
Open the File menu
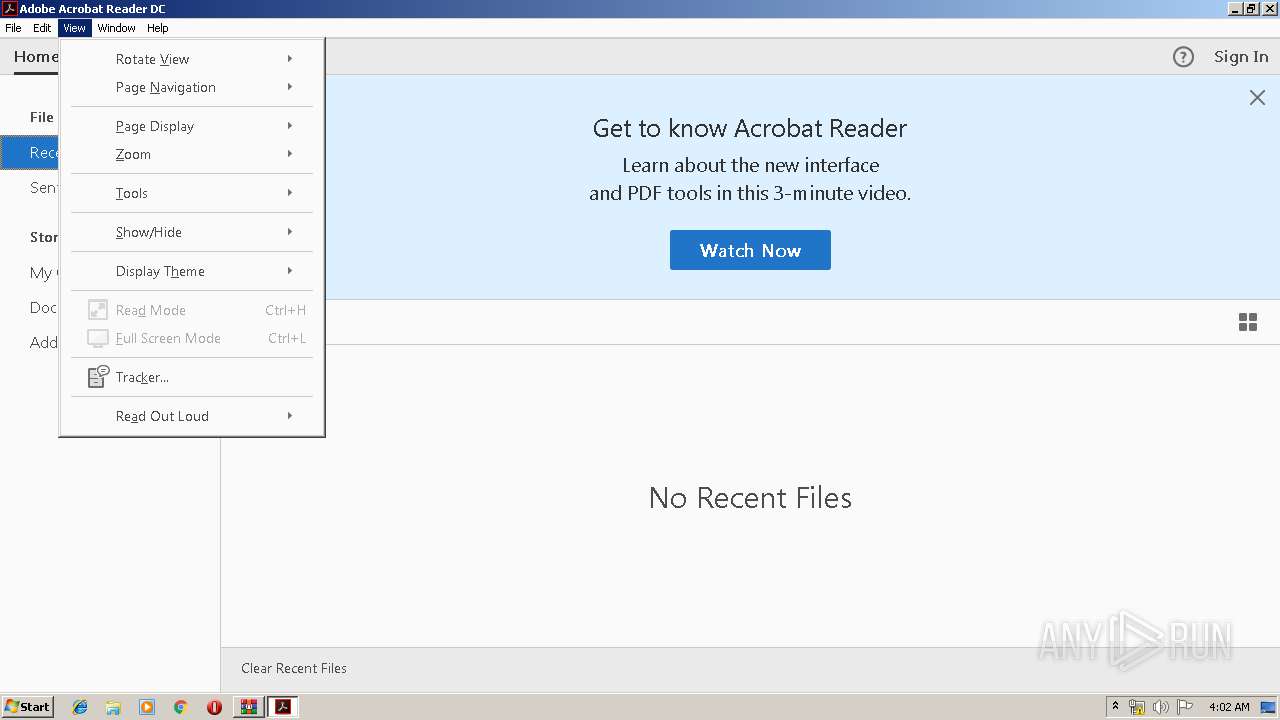[x=13, y=28]
